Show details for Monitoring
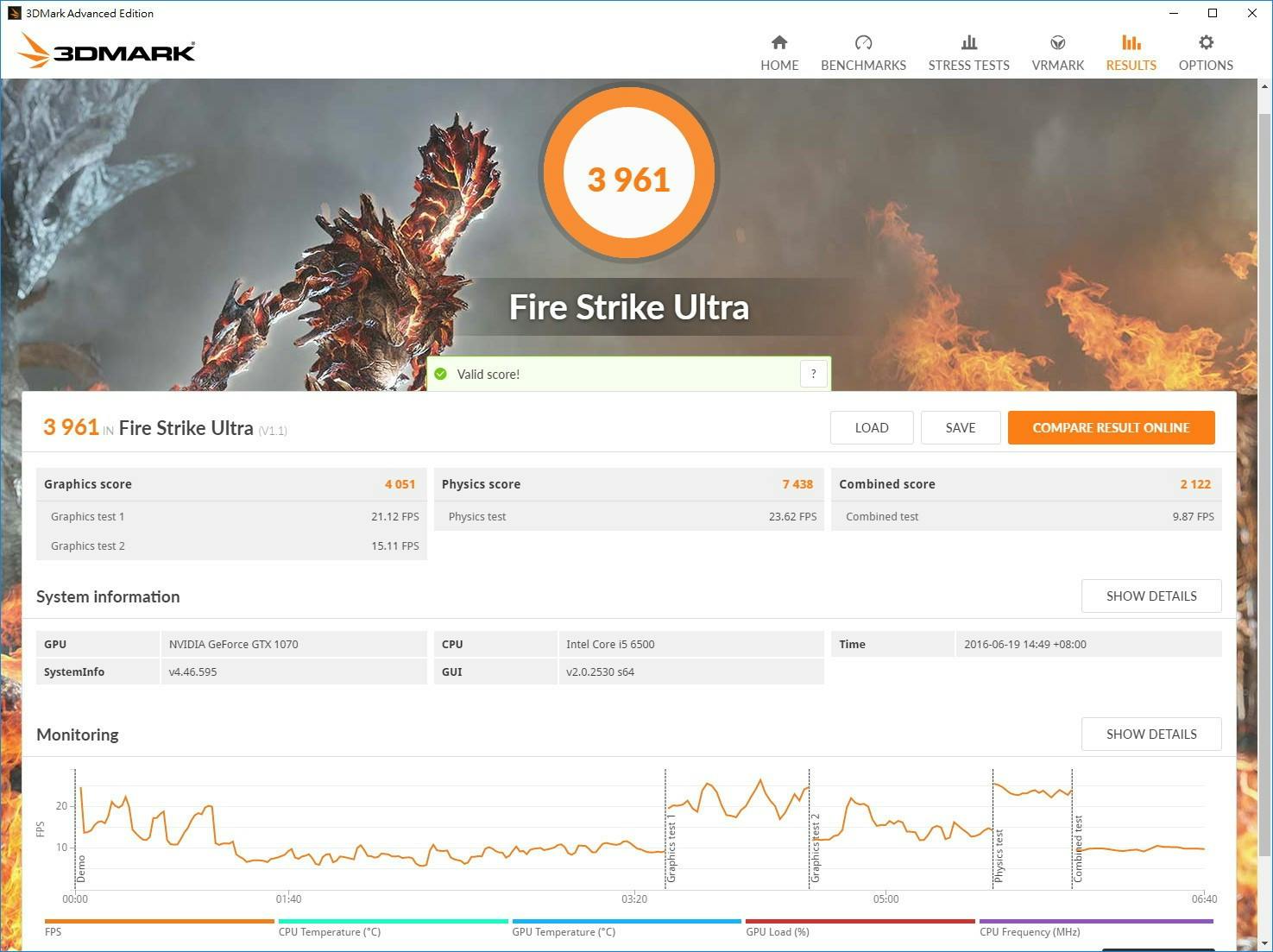The image size is (1273, 952). click(x=1151, y=734)
